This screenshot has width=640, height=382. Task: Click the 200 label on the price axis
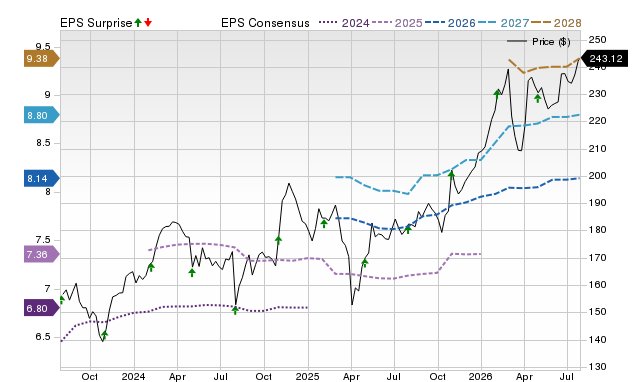tap(598, 175)
